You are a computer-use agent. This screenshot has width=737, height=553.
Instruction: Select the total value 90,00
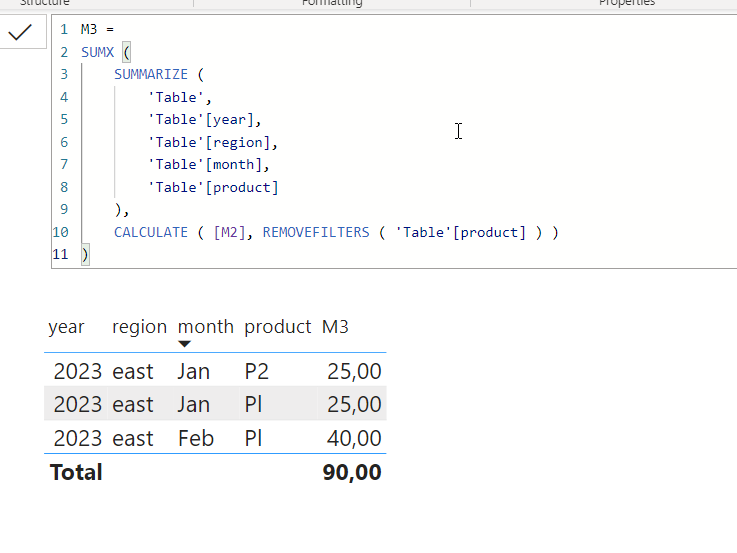352,472
